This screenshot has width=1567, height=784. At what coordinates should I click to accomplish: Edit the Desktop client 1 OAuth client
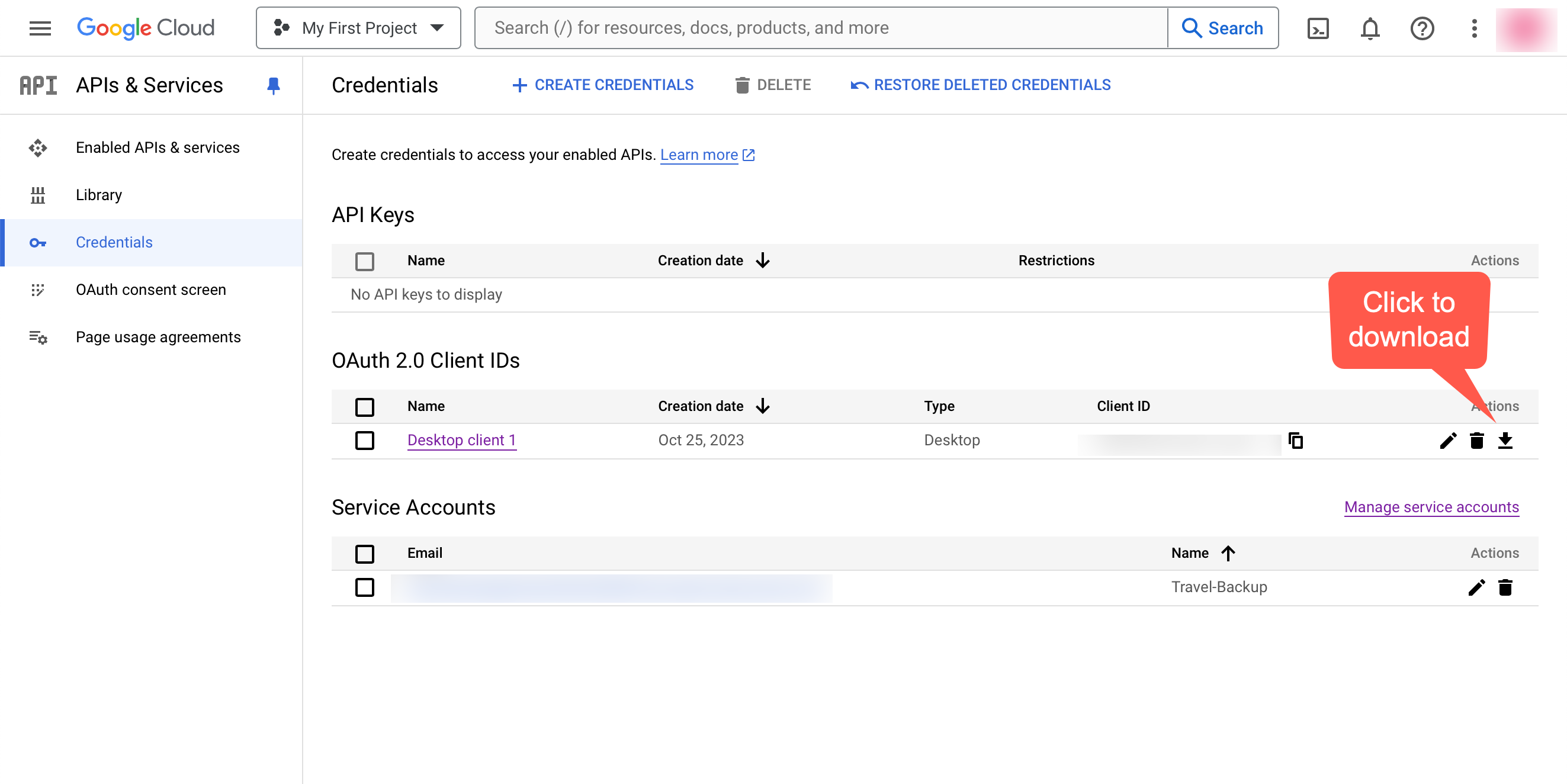[x=1448, y=441]
